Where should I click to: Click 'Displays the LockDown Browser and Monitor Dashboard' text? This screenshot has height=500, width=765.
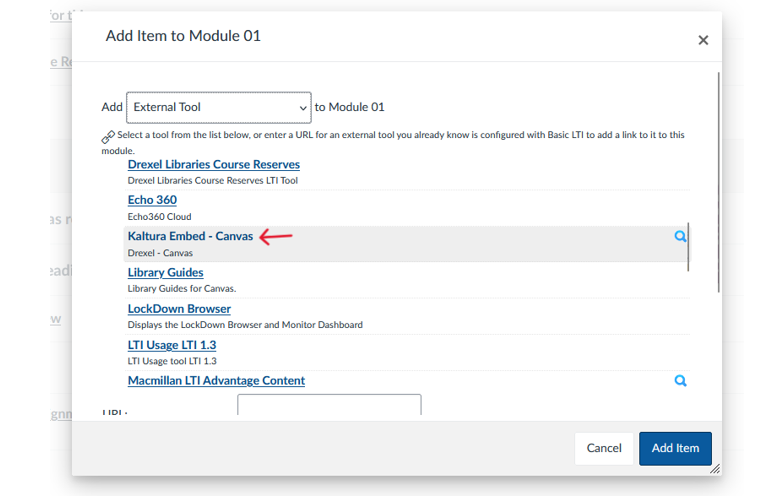point(245,325)
